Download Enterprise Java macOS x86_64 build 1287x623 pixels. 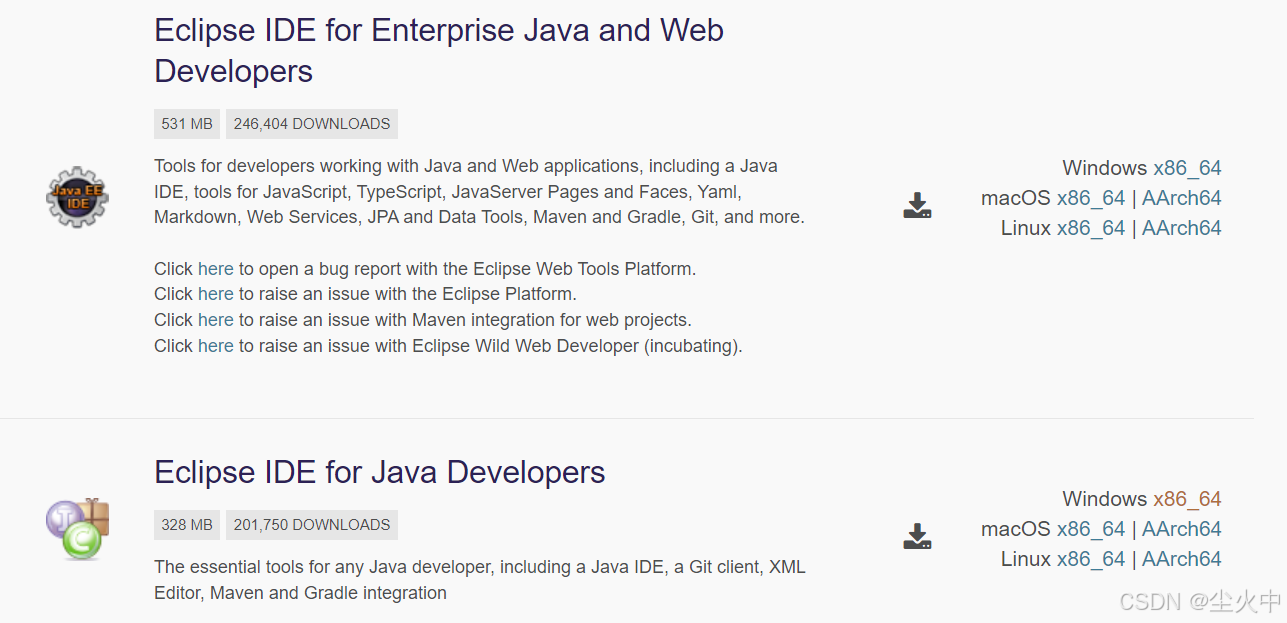[x=1091, y=198]
